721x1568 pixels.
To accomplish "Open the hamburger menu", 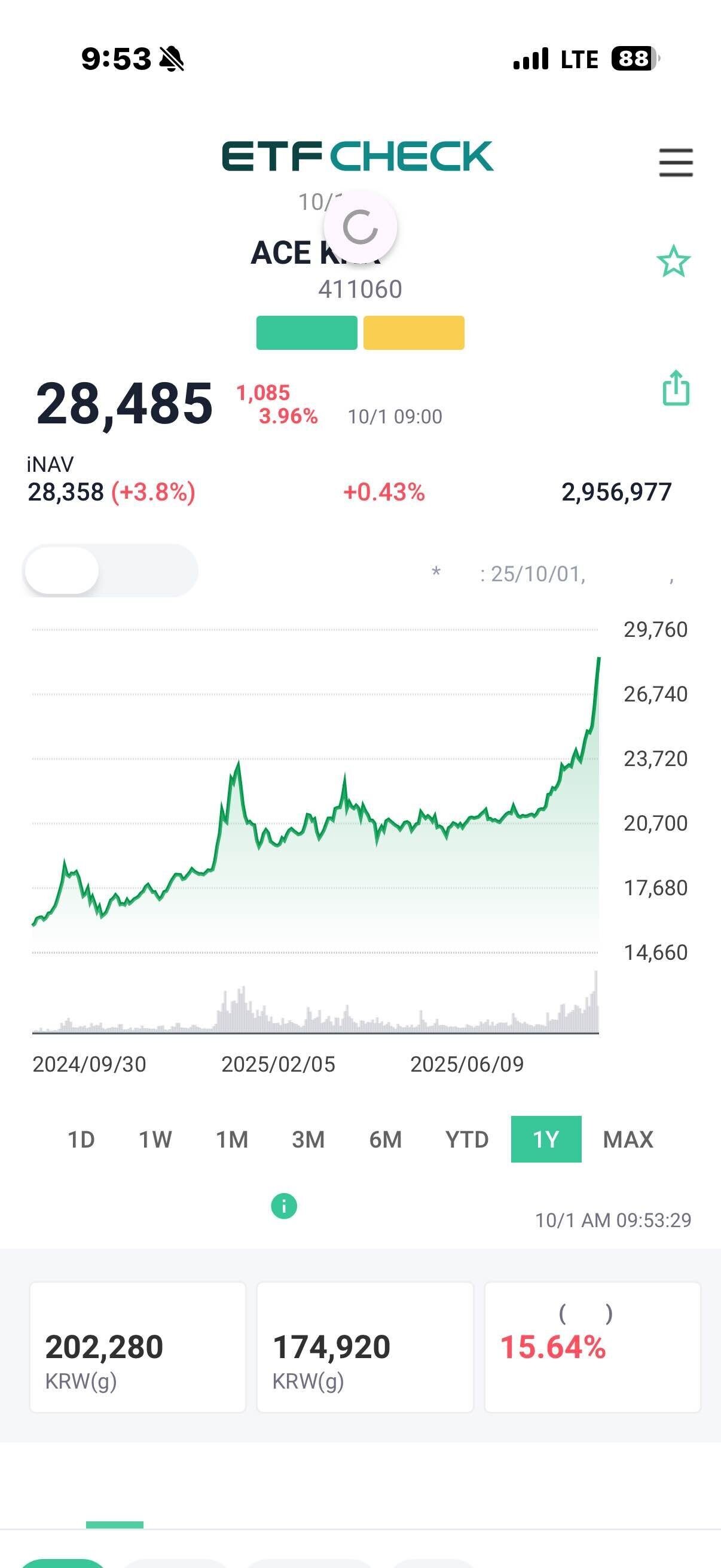I will tap(676, 163).
